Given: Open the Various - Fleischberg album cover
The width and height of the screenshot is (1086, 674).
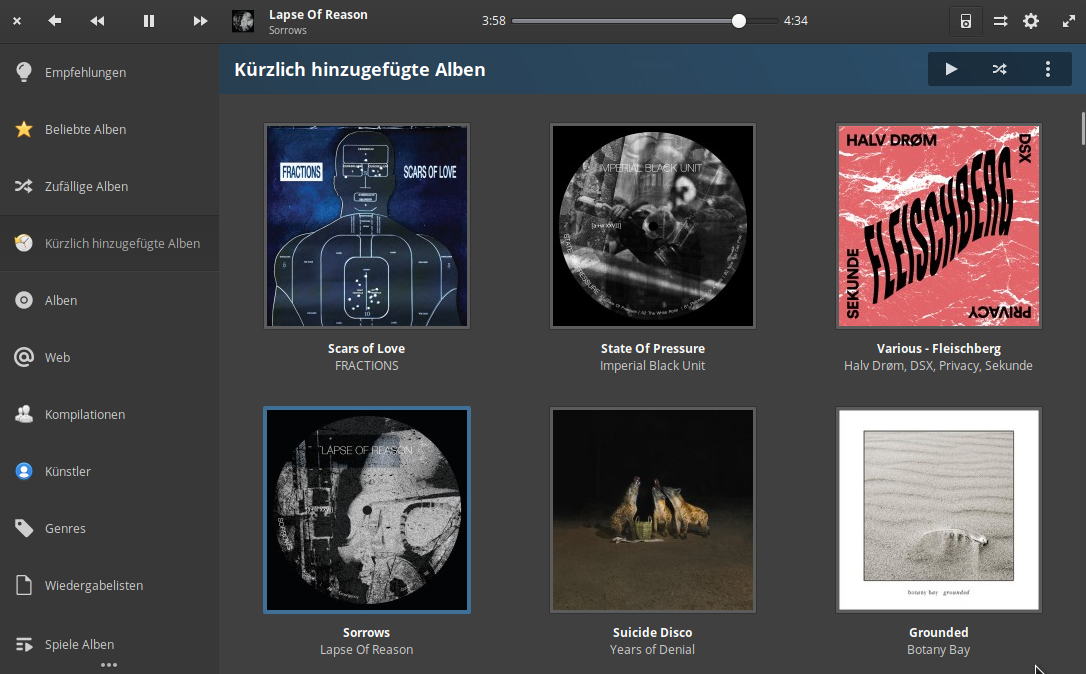Looking at the screenshot, I should [938, 226].
